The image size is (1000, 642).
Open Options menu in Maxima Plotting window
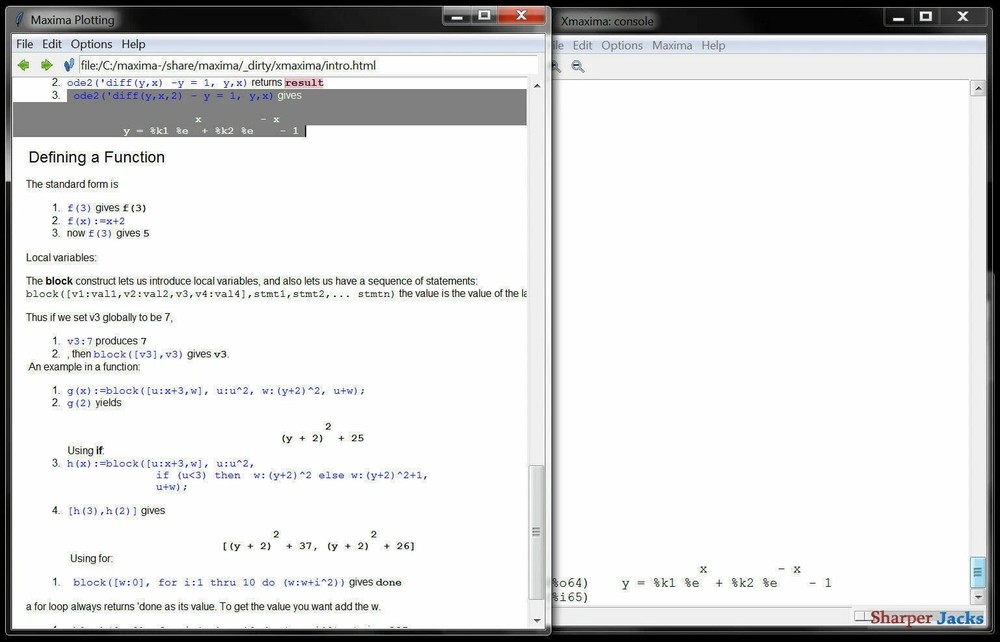(91, 44)
